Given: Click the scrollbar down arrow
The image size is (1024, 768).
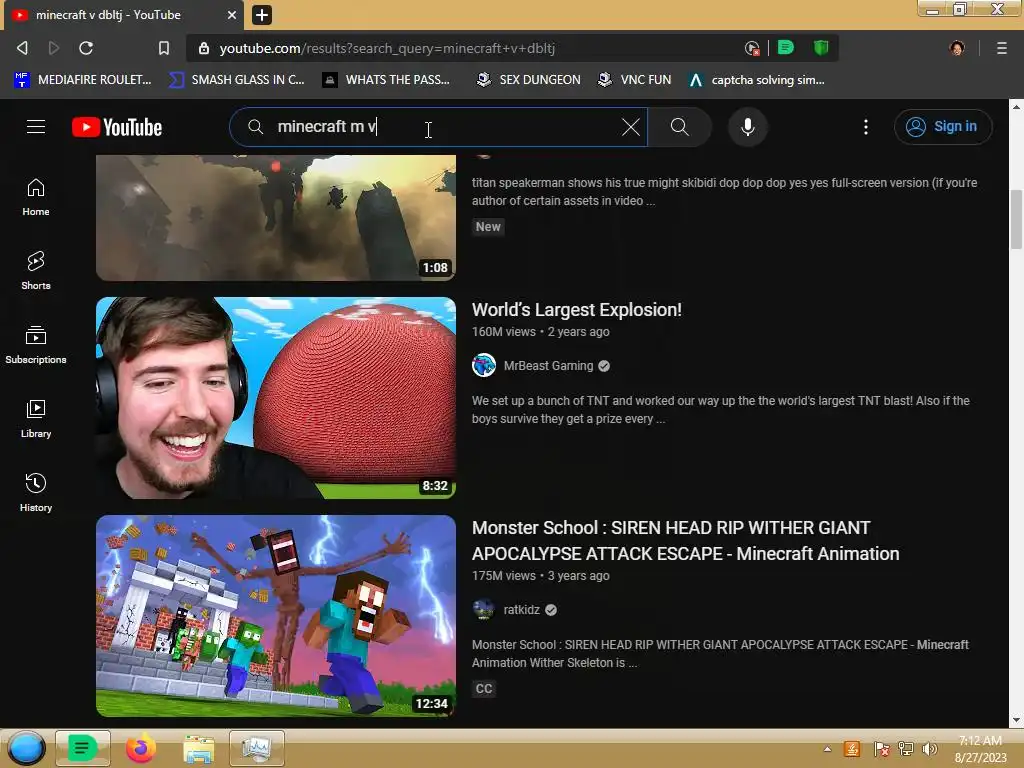Looking at the screenshot, I should (x=1016, y=720).
